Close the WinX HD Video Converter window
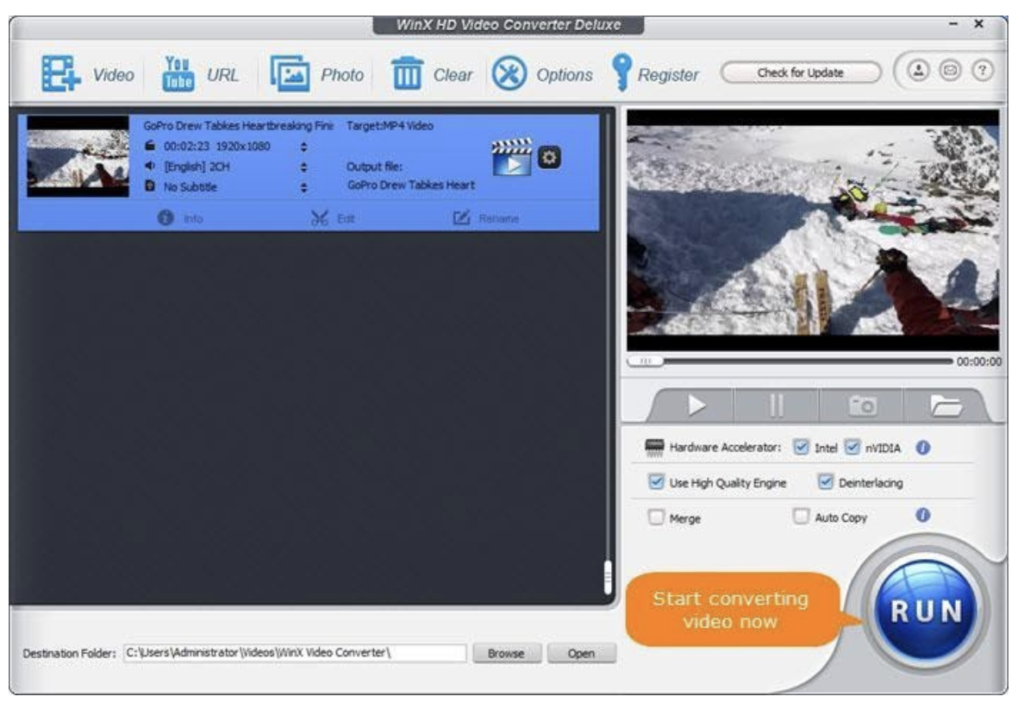 click(x=979, y=24)
